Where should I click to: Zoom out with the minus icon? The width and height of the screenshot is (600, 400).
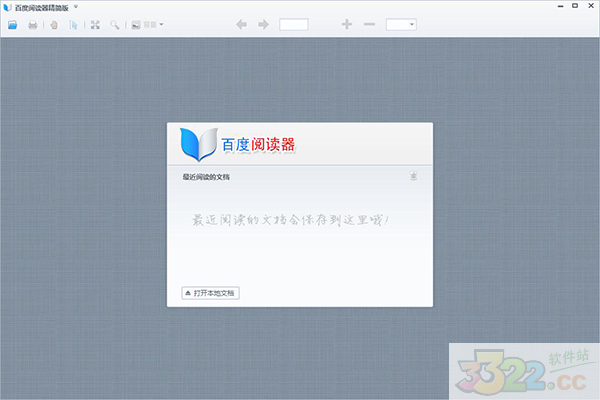click(x=369, y=24)
